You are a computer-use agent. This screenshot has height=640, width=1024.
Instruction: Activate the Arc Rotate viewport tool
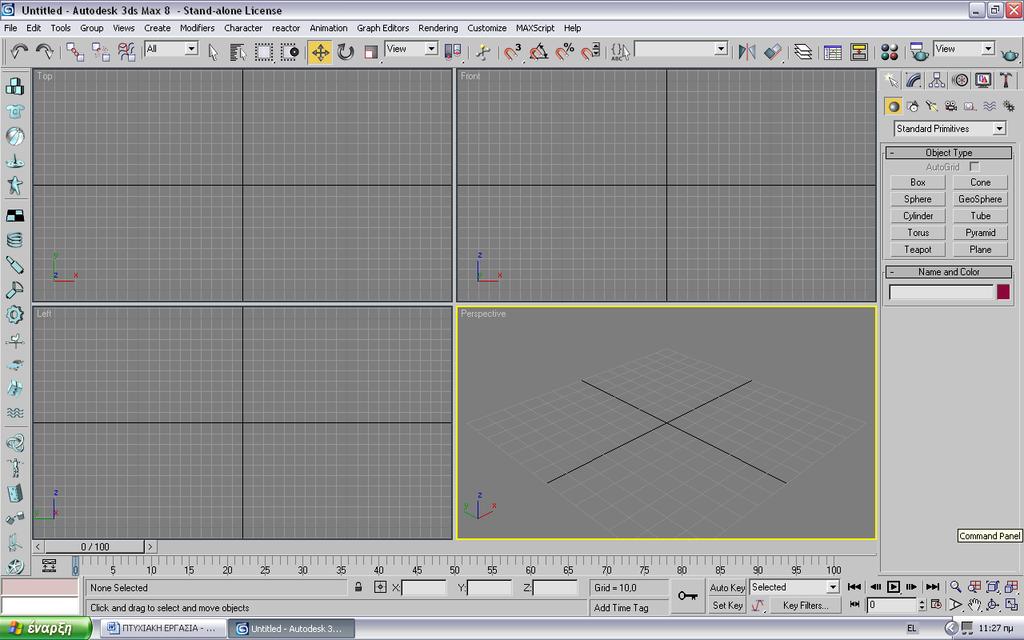point(993,604)
